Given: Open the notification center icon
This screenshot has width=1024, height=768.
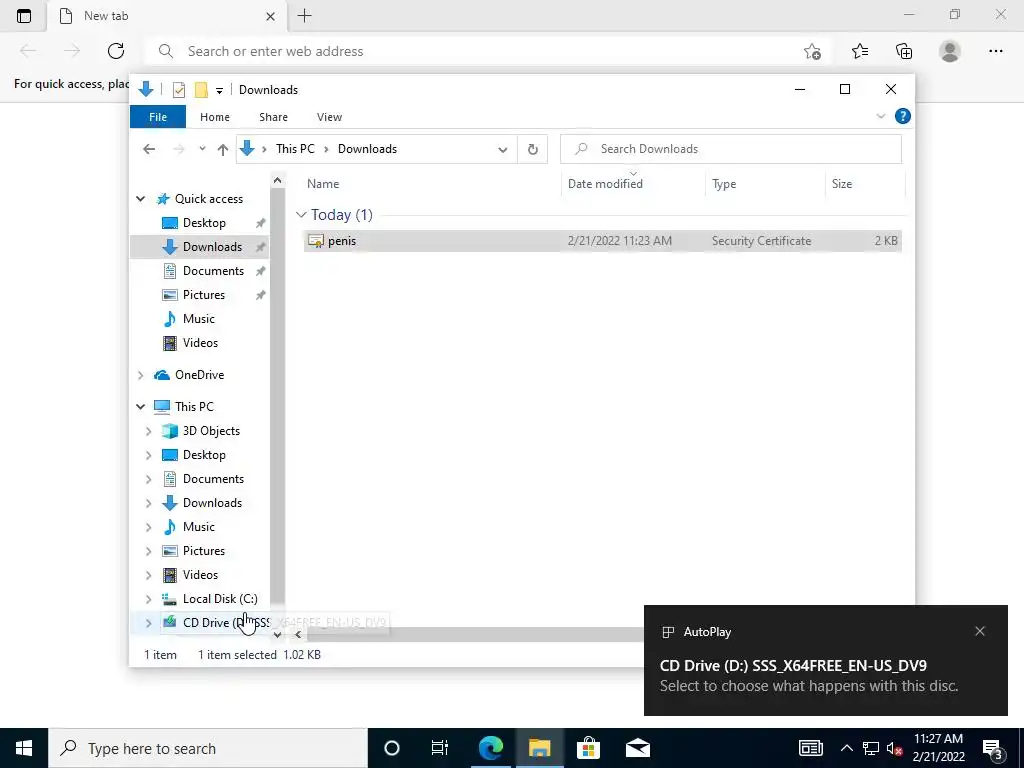Looking at the screenshot, I should (x=993, y=749).
